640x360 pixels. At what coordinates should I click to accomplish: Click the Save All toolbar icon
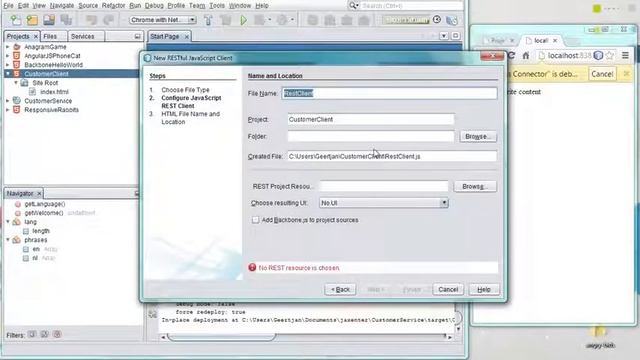tap(66, 20)
